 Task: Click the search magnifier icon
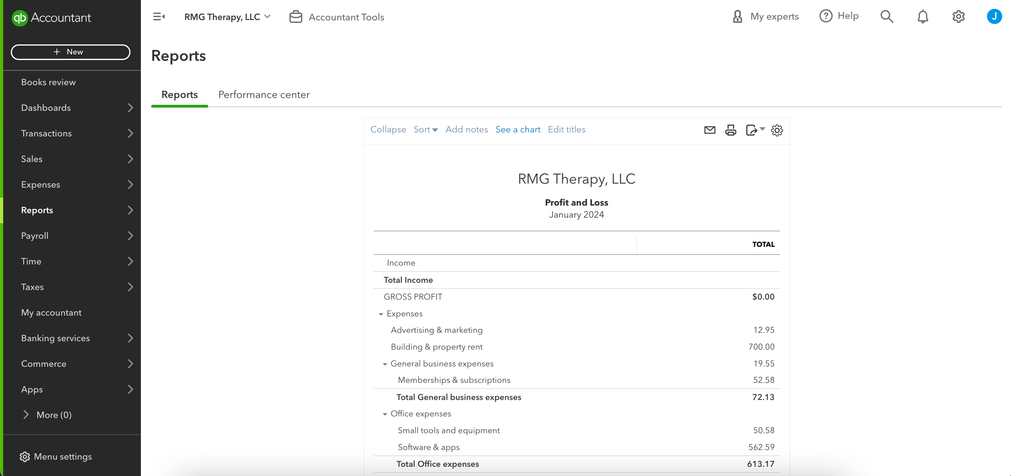887,17
